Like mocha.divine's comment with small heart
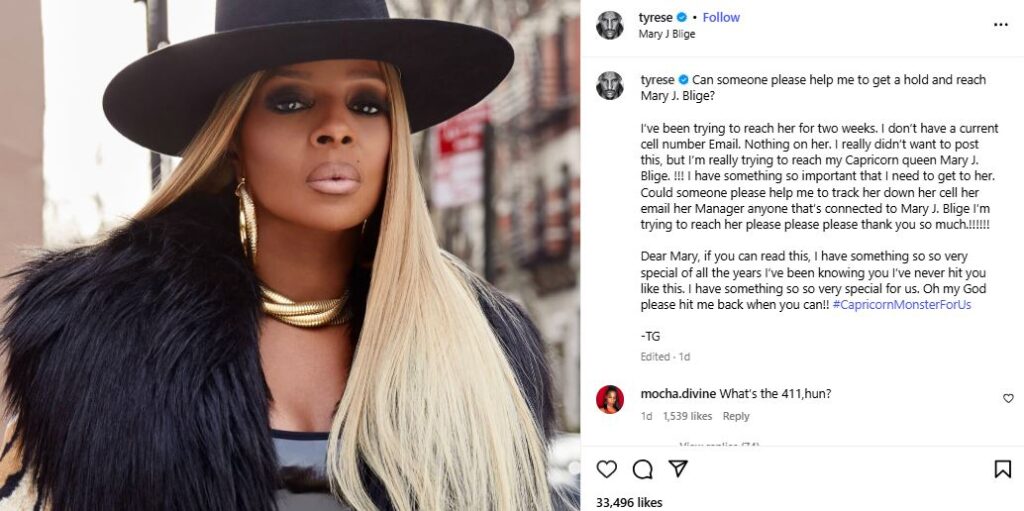Screen dimensions: 1024x511 tap(1008, 398)
